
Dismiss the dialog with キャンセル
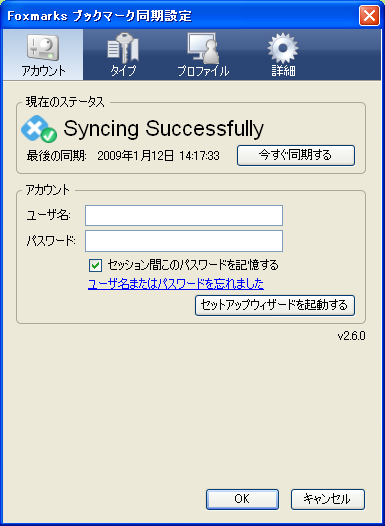point(328,499)
